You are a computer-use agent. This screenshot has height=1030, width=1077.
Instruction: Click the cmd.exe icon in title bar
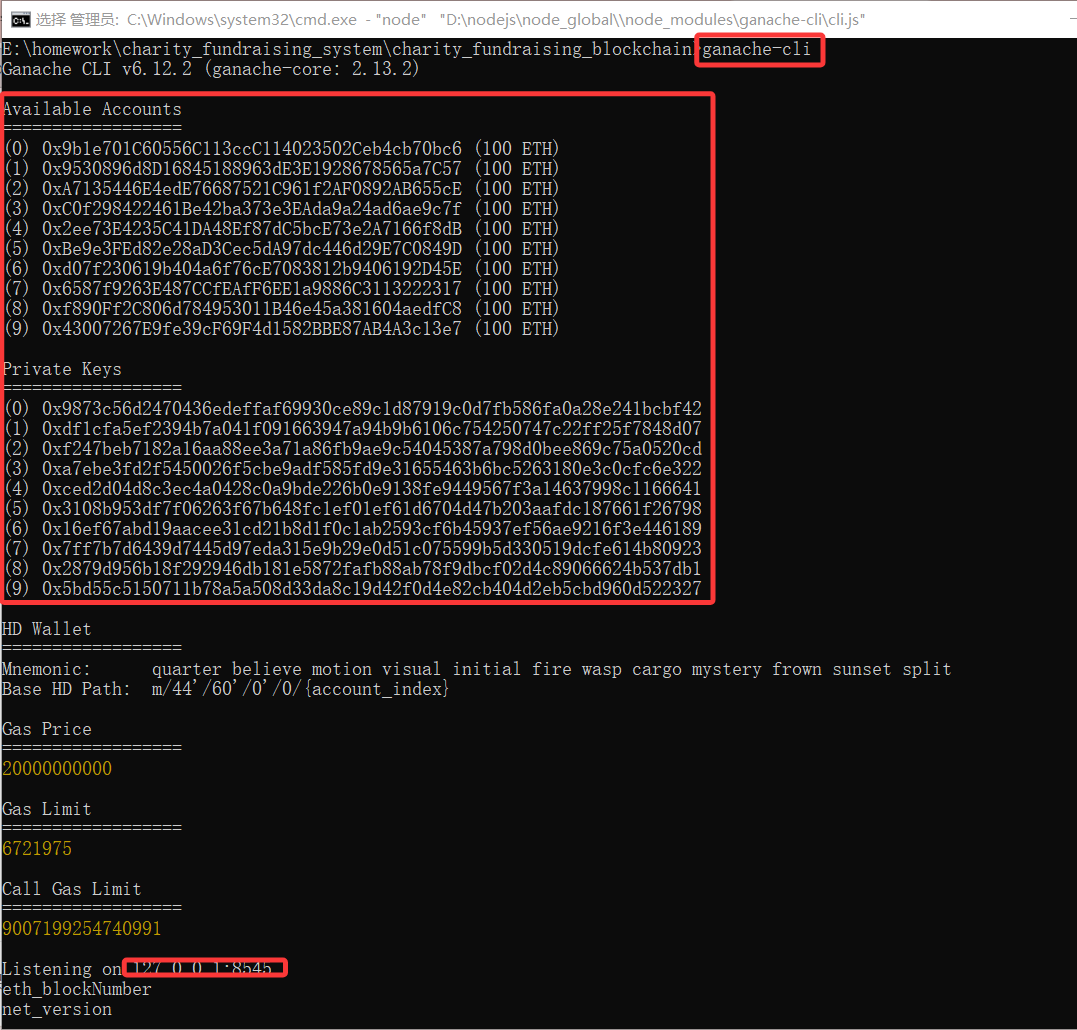click(21, 19)
